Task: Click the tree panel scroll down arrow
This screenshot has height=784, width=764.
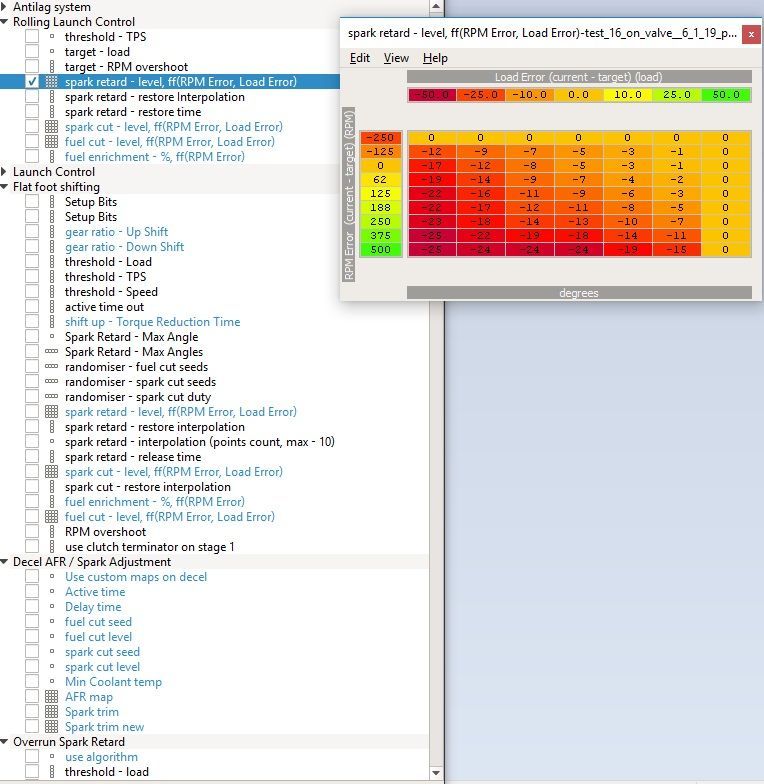Action: click(x=436, y=773)
